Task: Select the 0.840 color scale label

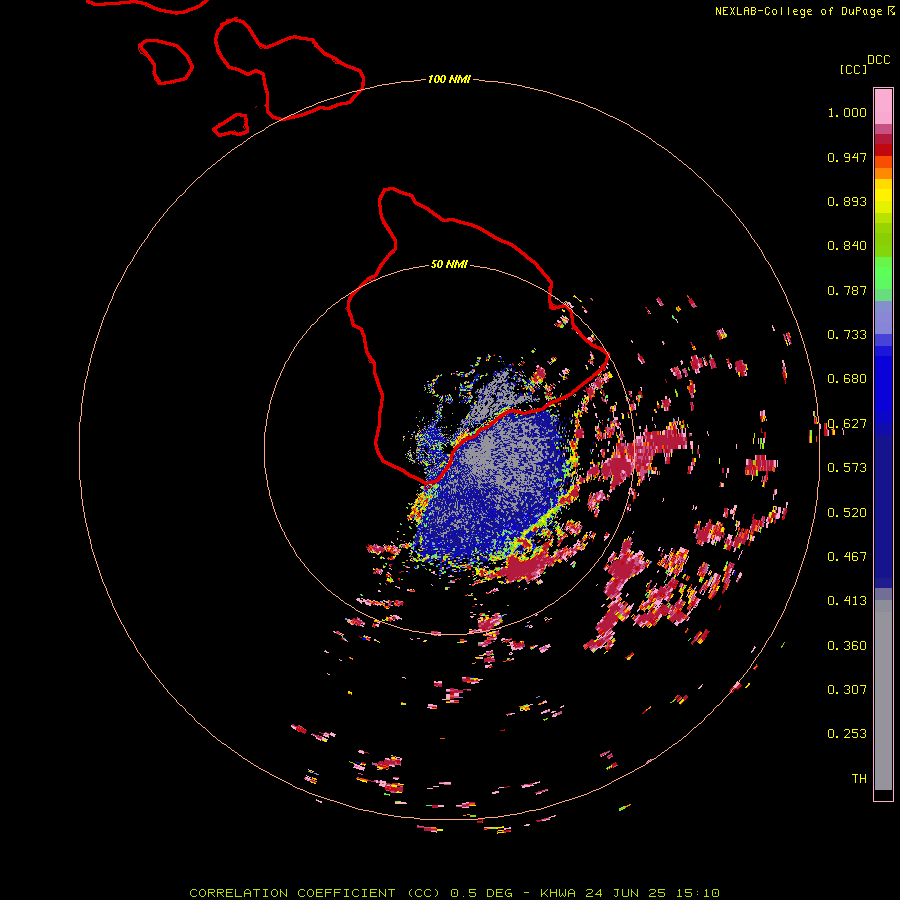Action: pos(847,246)
